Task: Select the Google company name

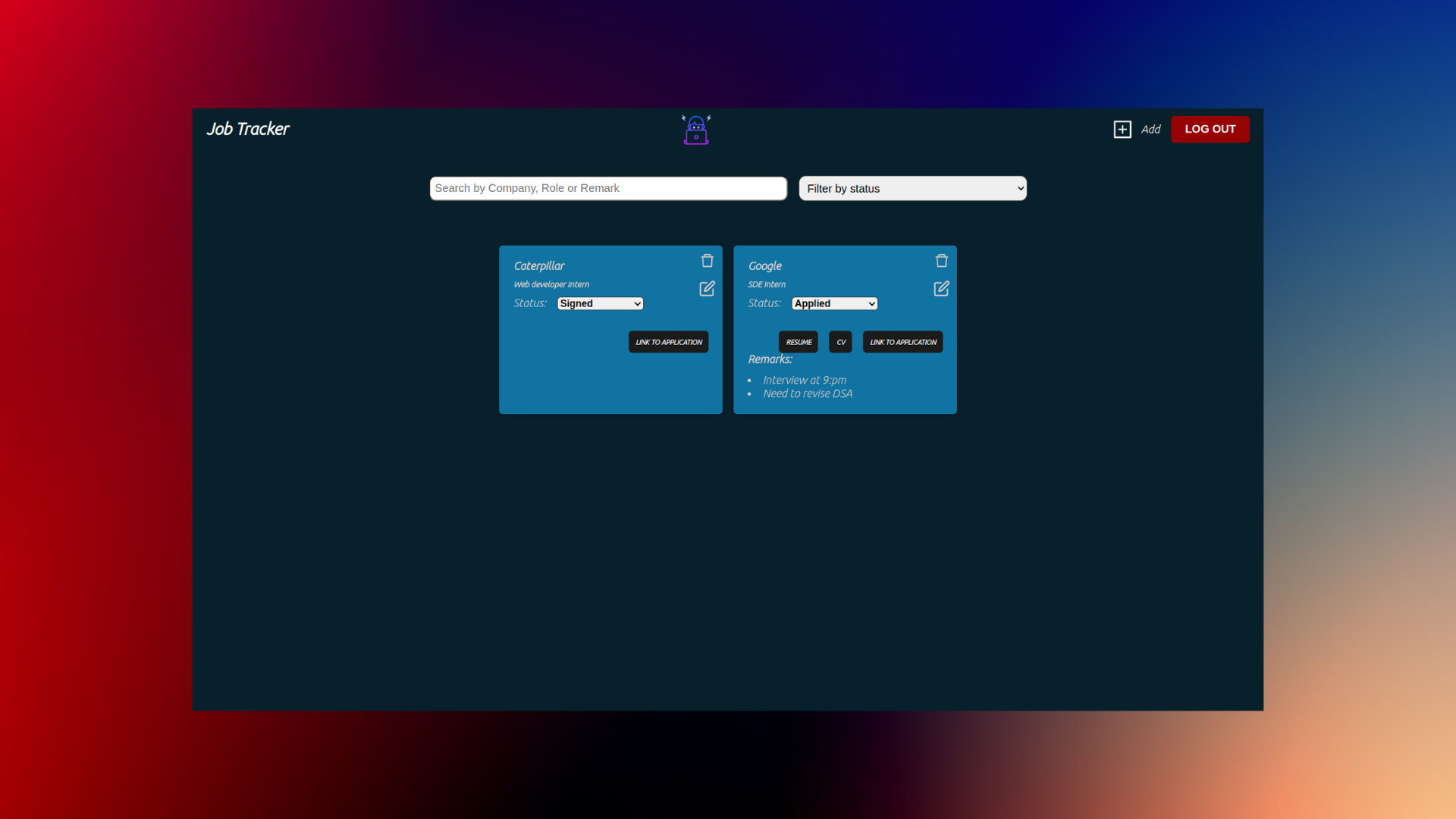Action: point(764,266)
